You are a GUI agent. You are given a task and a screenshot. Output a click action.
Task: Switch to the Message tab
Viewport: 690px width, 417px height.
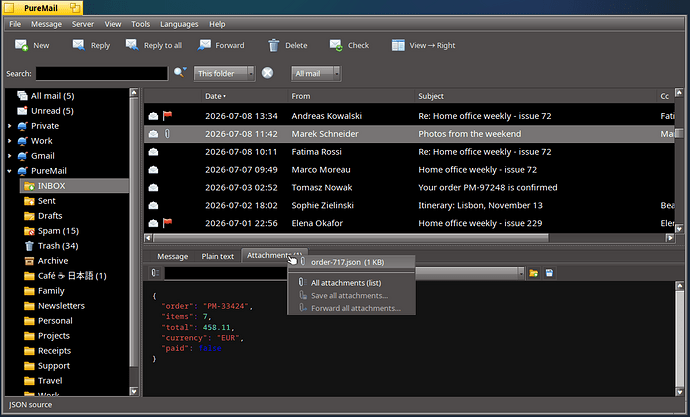pyautogui.click(x=172, y=256)
